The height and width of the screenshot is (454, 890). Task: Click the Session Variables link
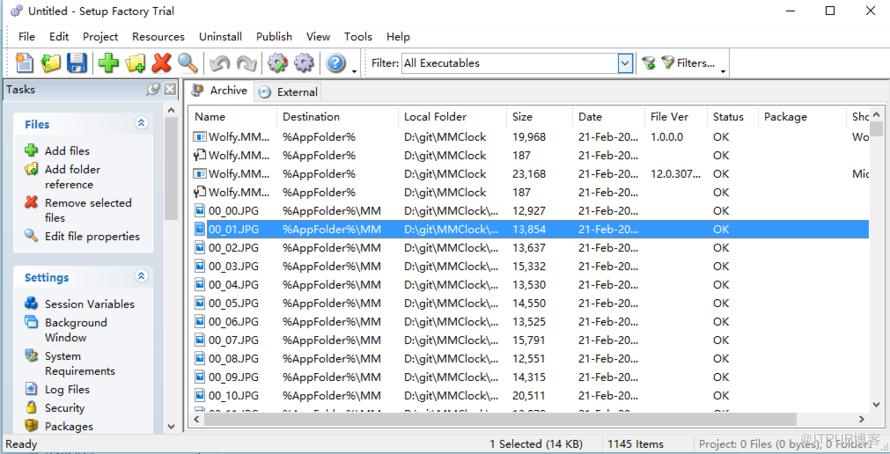(90, 304)
